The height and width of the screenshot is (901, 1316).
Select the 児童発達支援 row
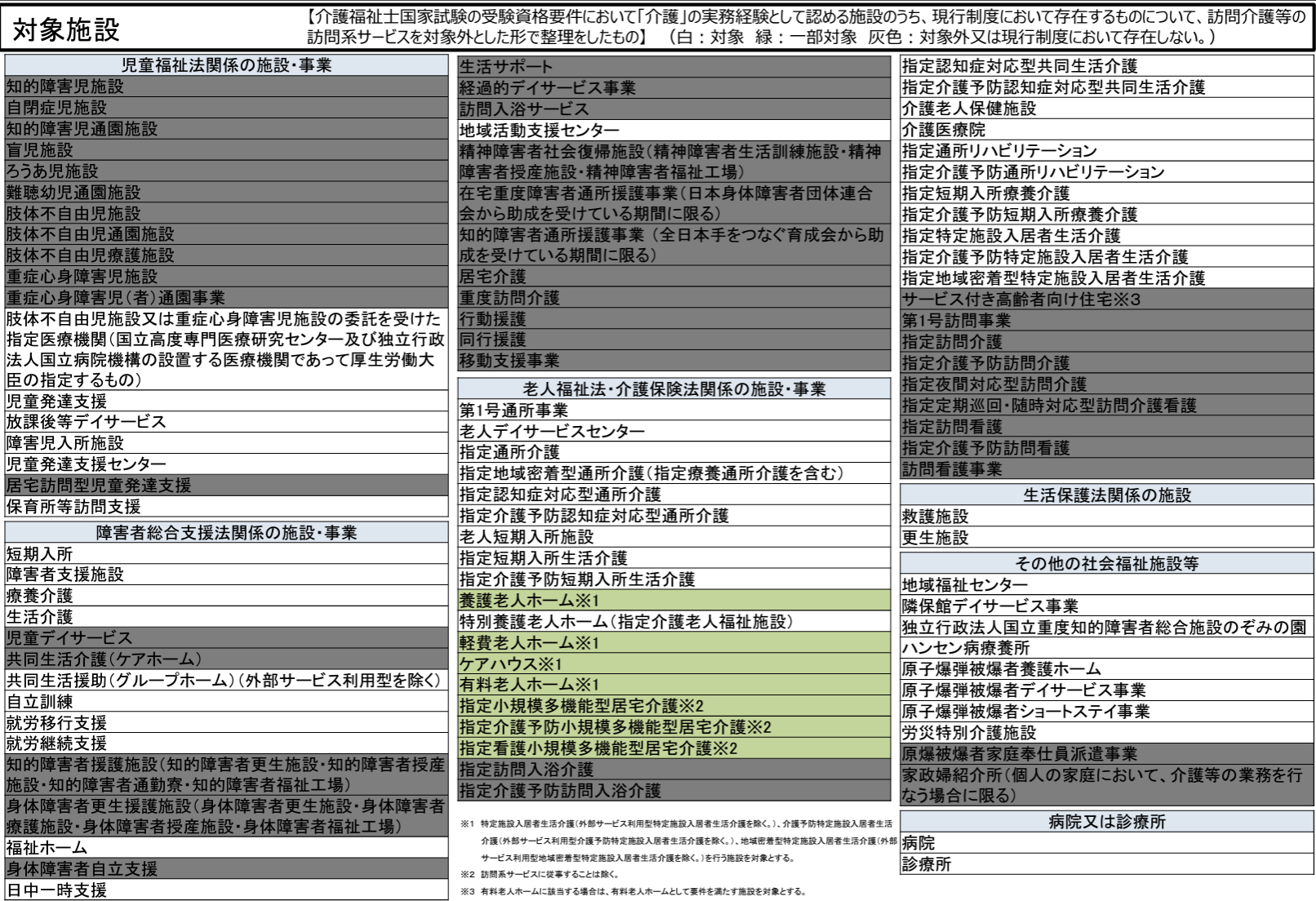(x=226, y=401)
